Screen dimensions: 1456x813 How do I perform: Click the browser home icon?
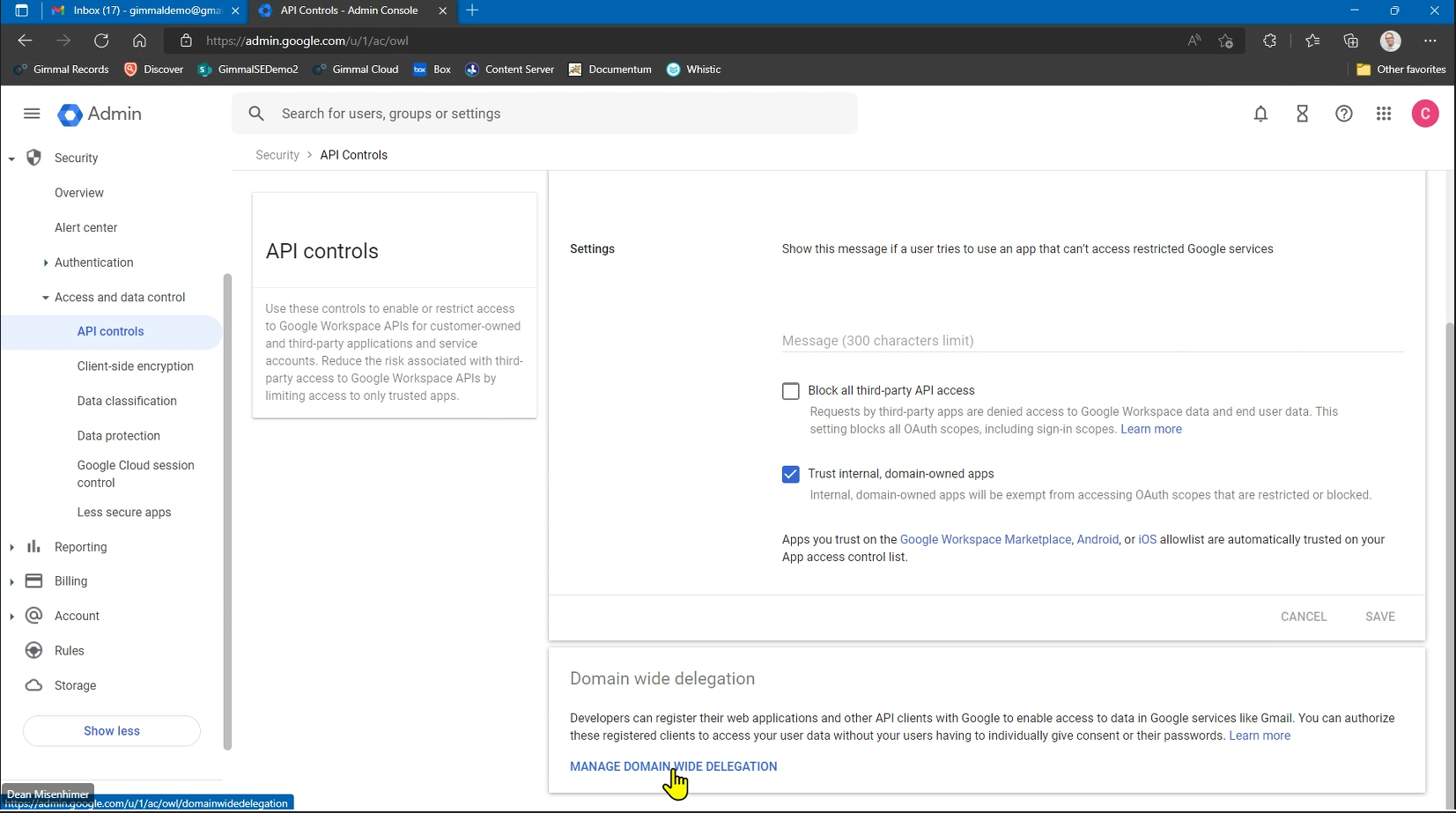[139, 41]
